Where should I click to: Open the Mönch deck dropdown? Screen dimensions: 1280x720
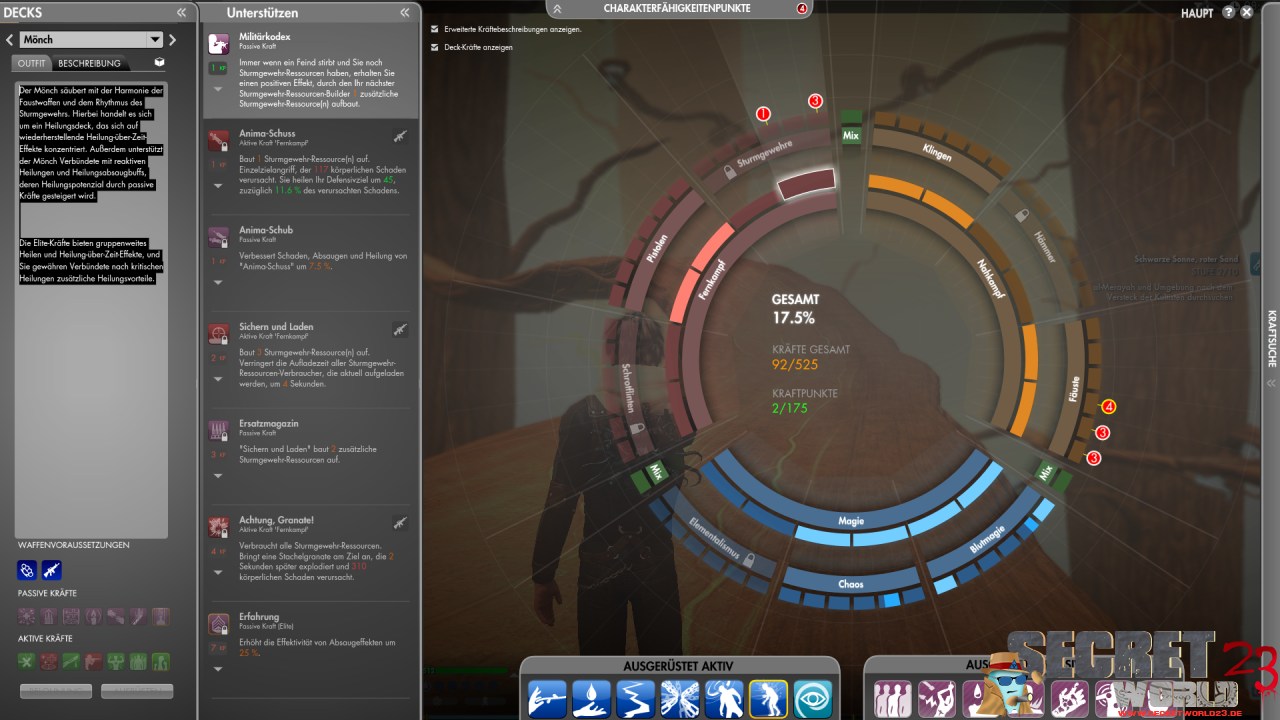(x=154, y=40)
